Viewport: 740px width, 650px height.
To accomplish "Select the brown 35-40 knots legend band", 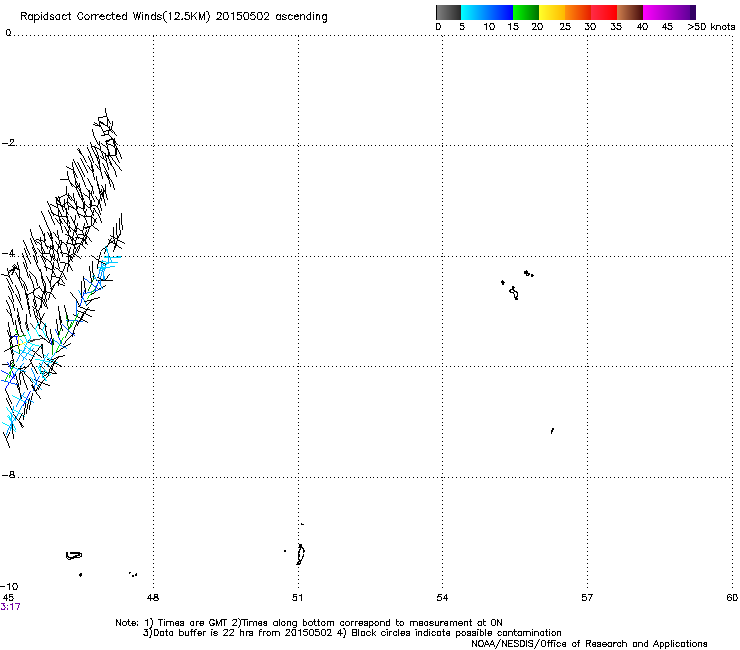I will (630, 12).
